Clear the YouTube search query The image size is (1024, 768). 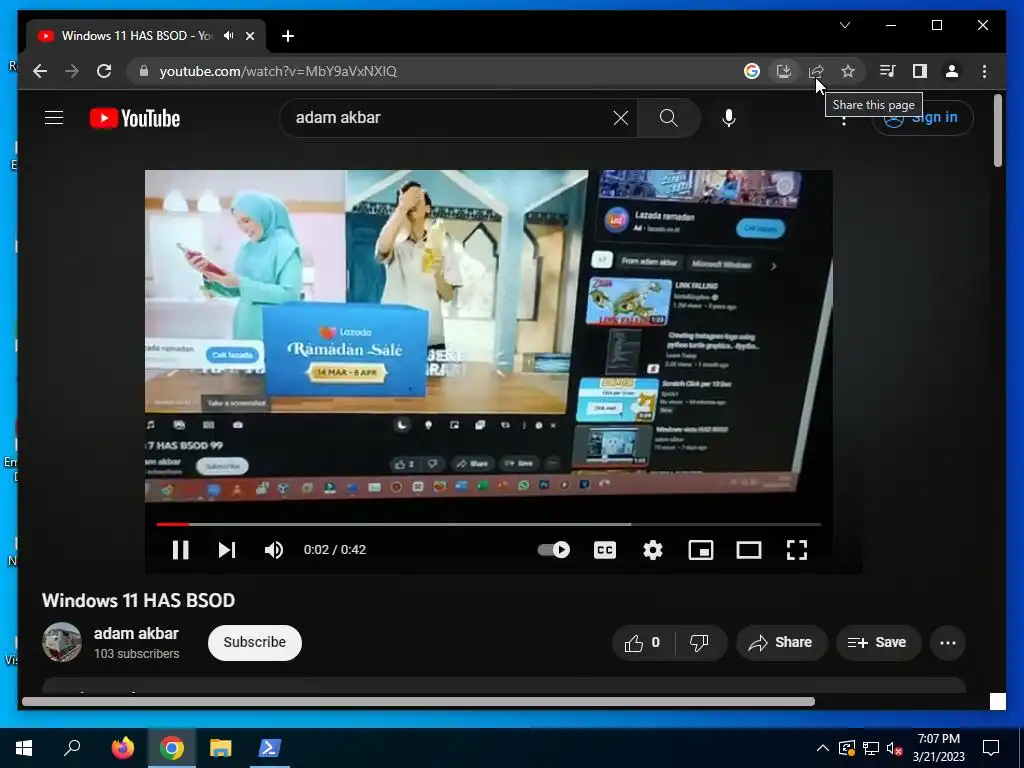620,118
